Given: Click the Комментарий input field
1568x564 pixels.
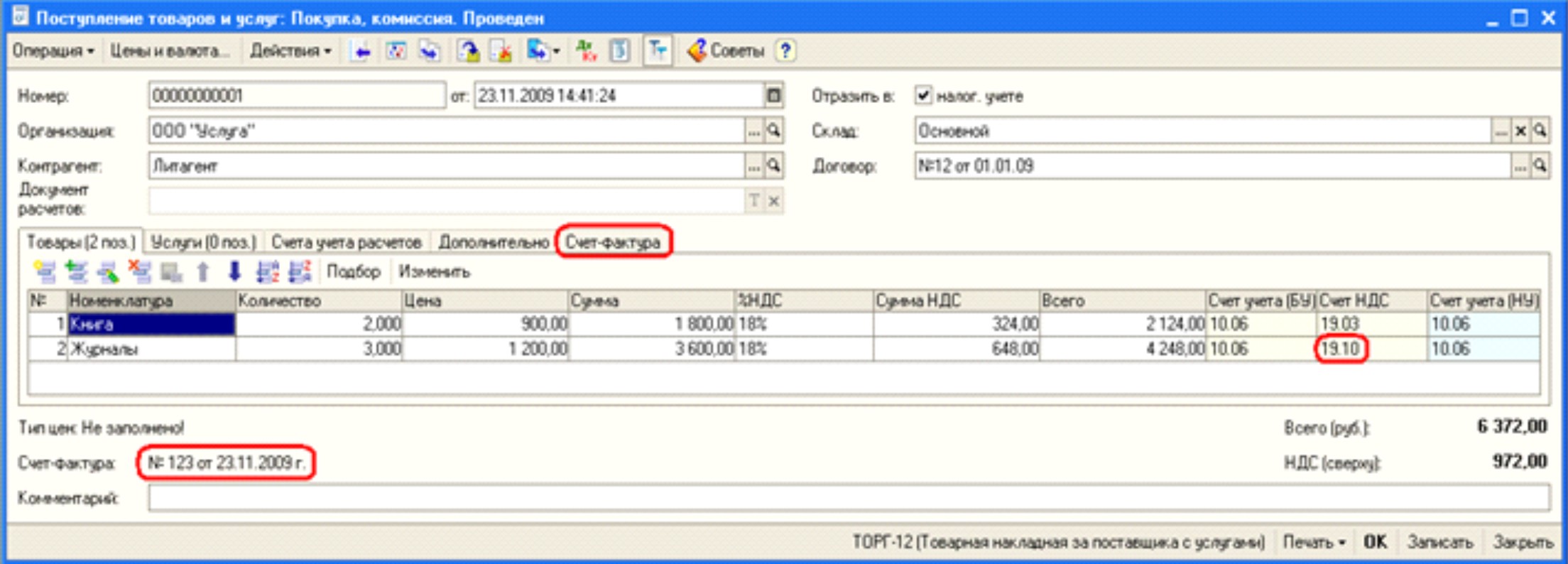Looking at the screenshot, I should [x=849, y=499].
